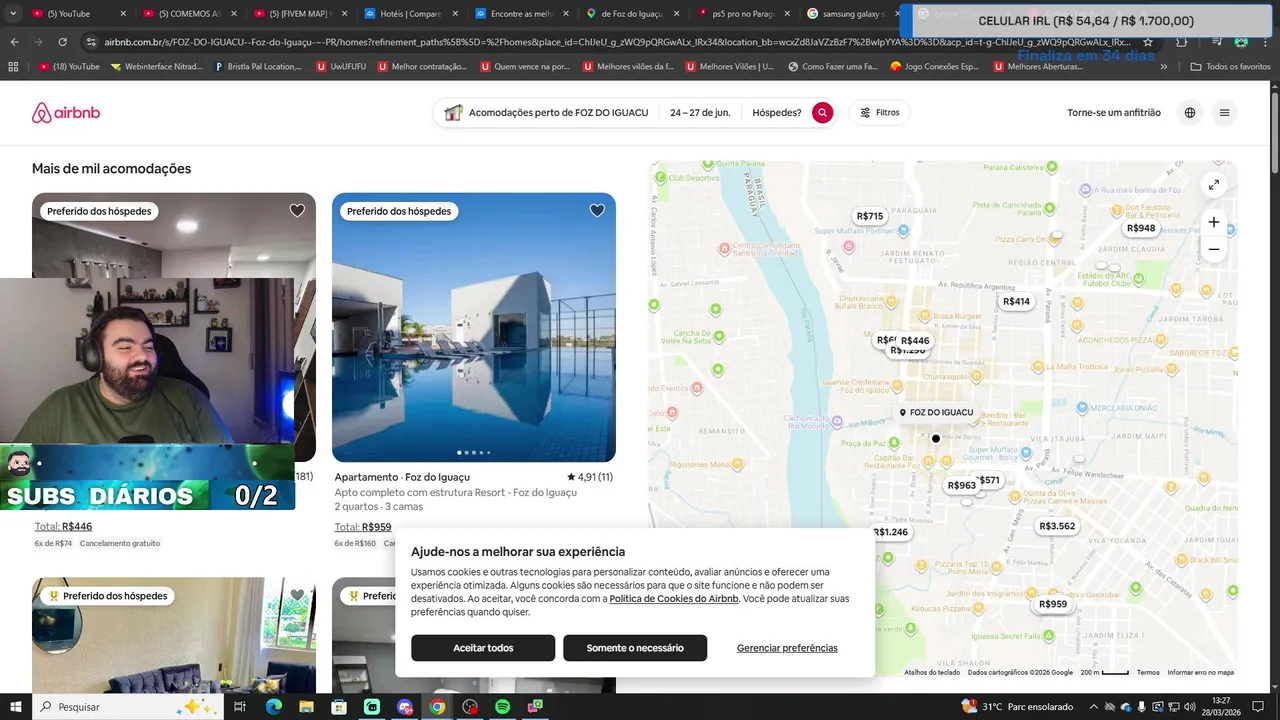The image size is (1280, 720).
Task: Open Windows Start menu
Action: [x=16, y=707]
